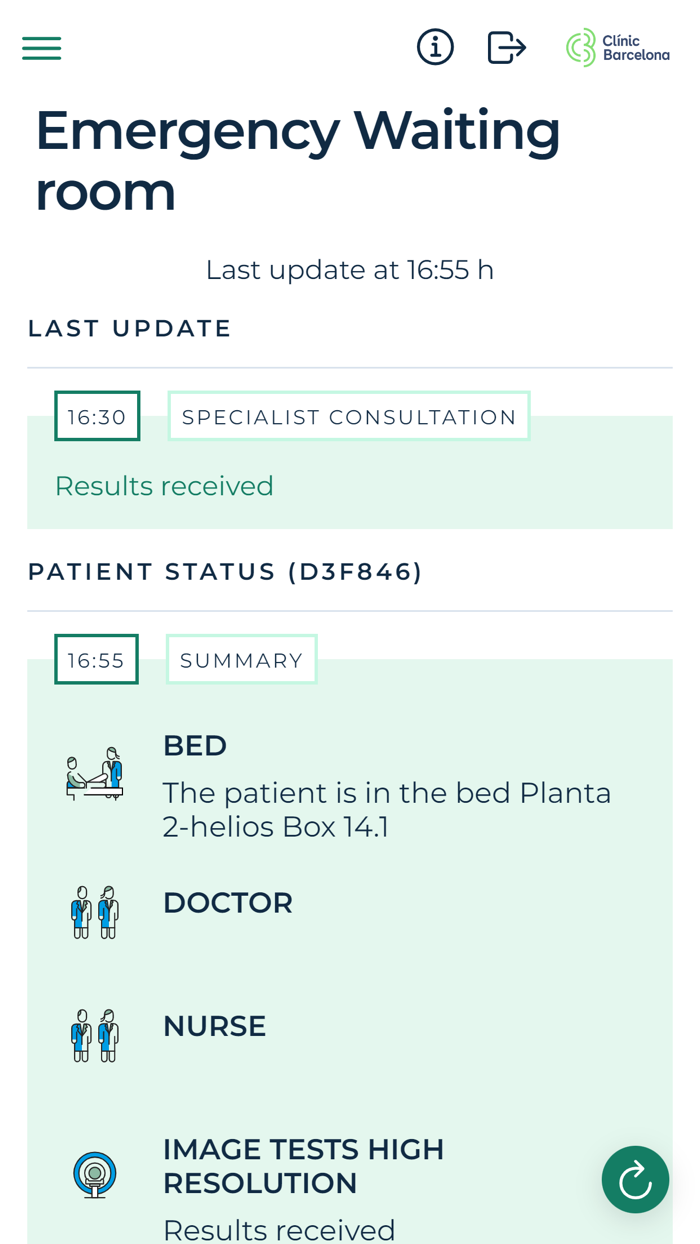Click the IMAGE TESTS HIGH RESOLUTION heading
Viewport: 700px width, 1244px height.
[303, 1165]
